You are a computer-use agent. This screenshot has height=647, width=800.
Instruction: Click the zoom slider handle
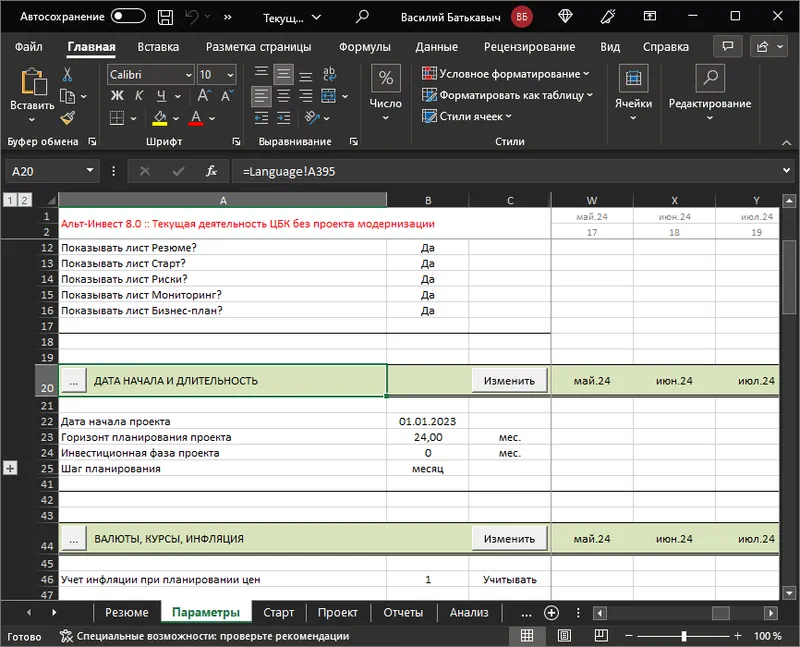tap(684, 636)
